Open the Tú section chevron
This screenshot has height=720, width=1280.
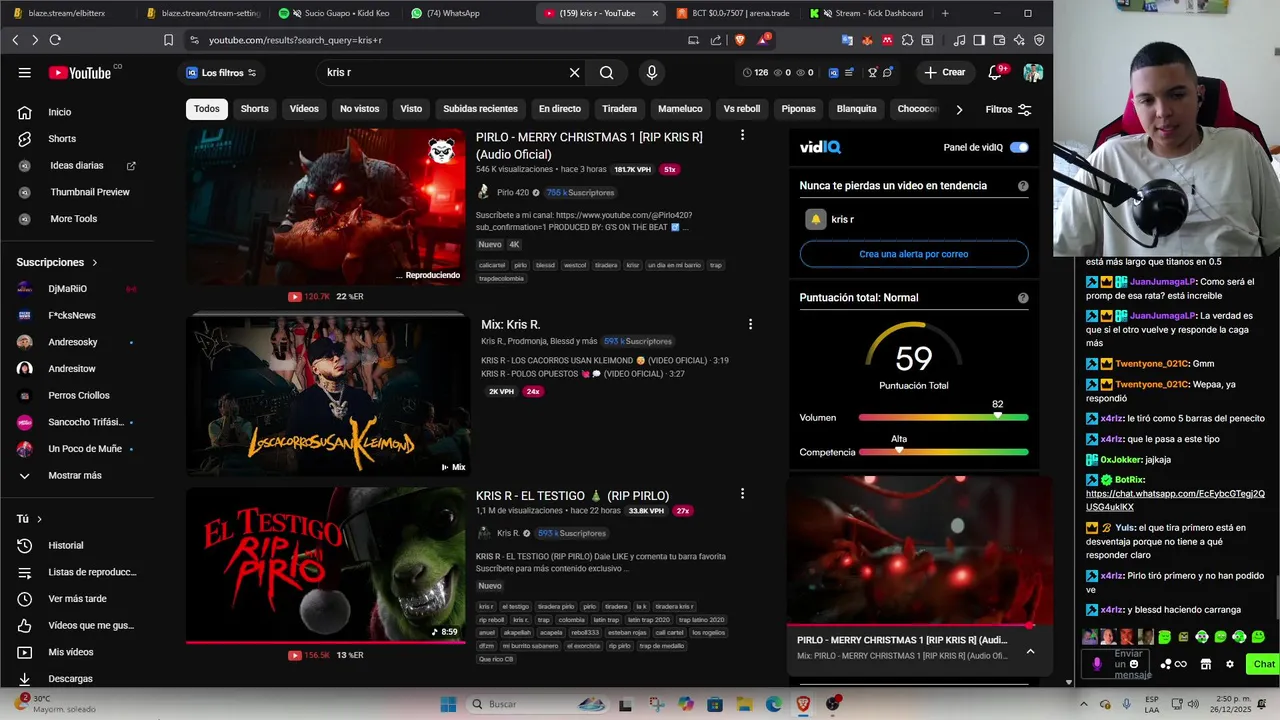[x=39, y=519]
